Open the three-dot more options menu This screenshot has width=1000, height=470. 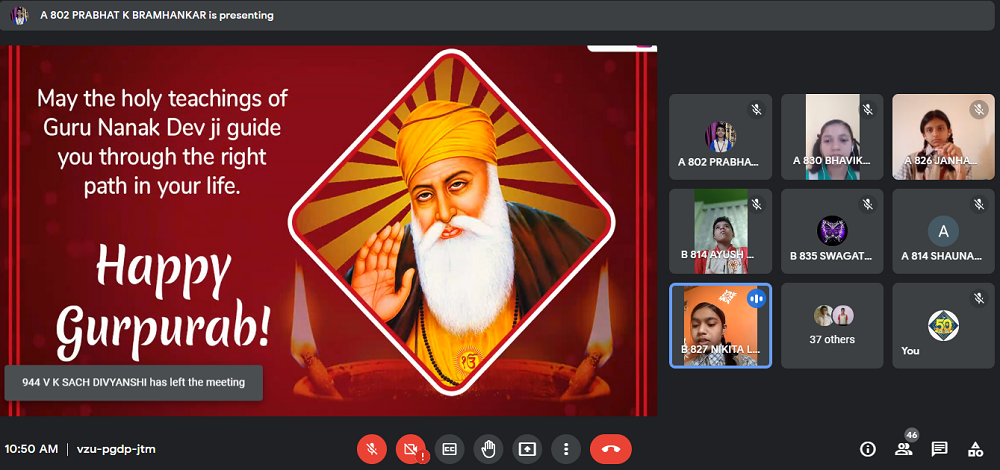point(566,449)
